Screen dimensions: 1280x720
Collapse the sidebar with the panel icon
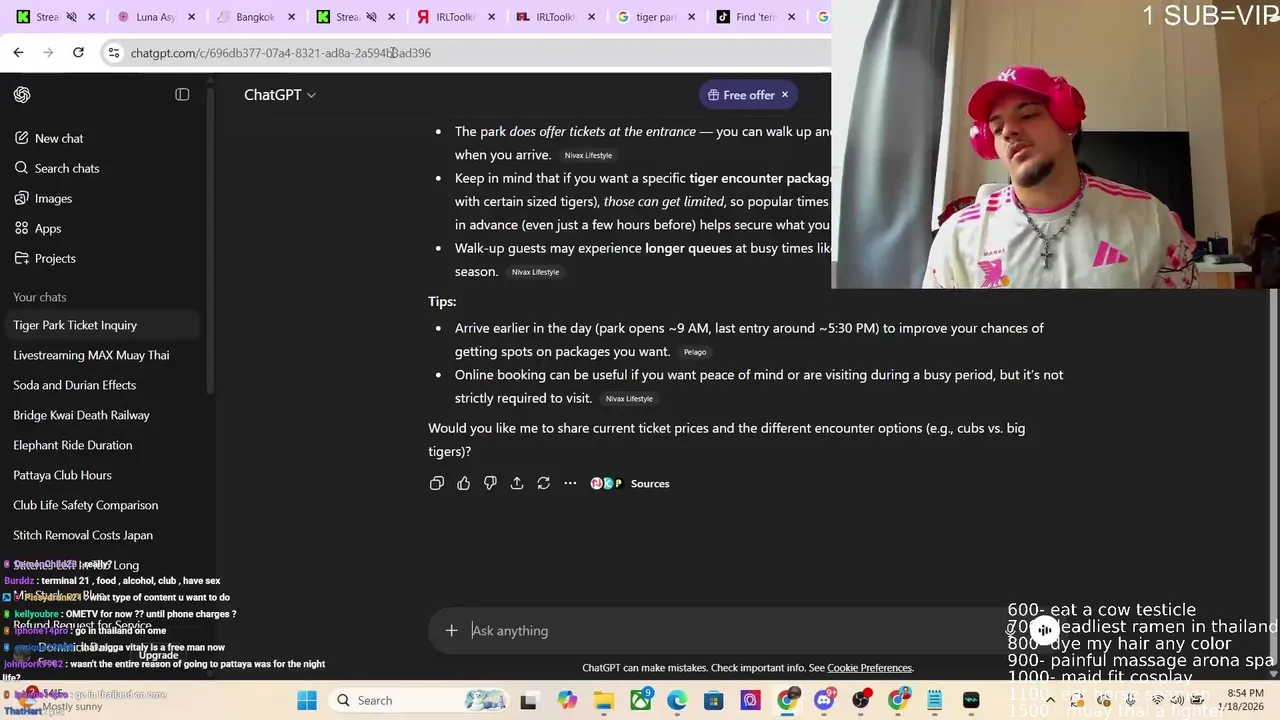[x=182, y=94]
